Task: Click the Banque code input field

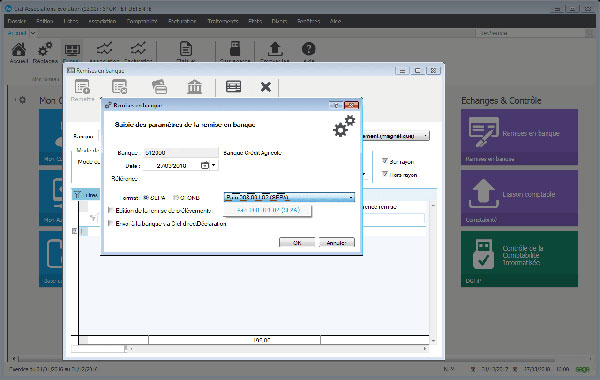Action: 181,153
